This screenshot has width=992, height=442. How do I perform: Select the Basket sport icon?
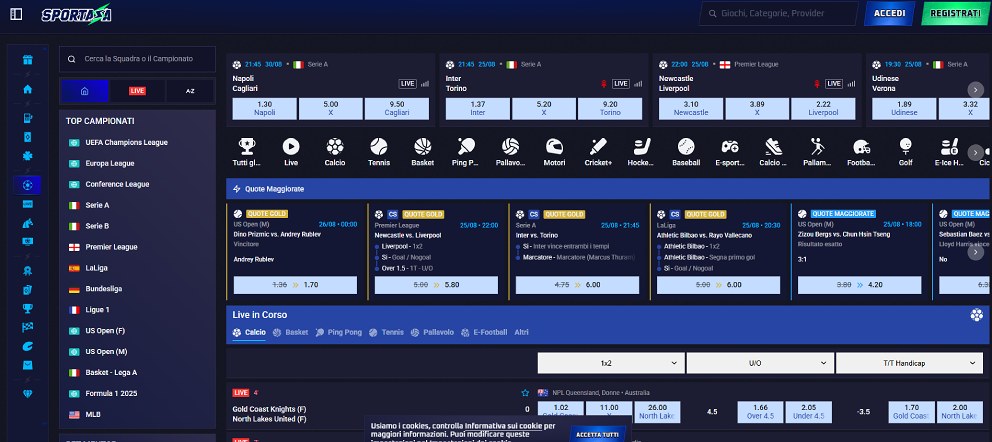[x=422, y=147]
